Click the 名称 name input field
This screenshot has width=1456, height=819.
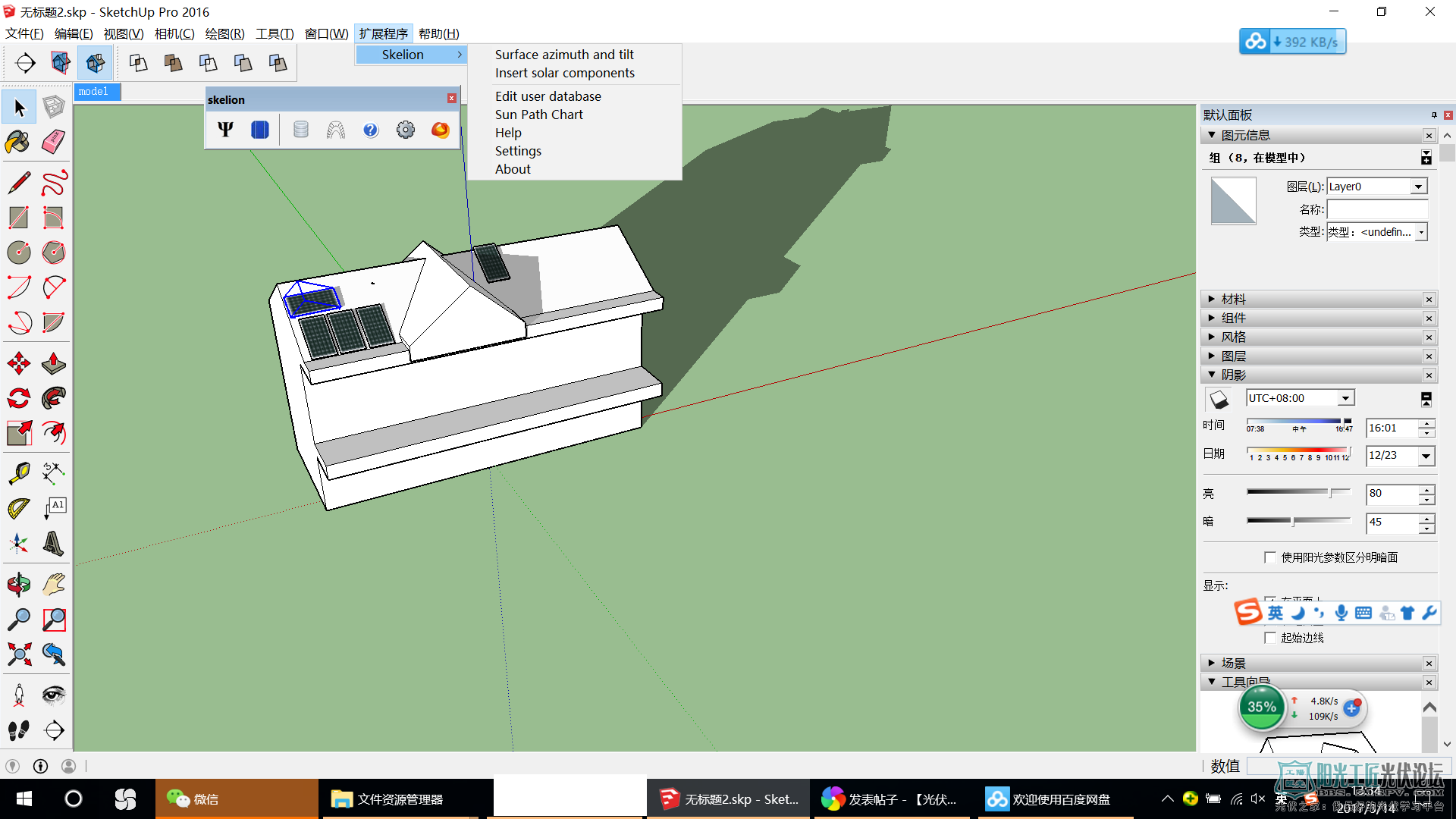point(1376,209)
